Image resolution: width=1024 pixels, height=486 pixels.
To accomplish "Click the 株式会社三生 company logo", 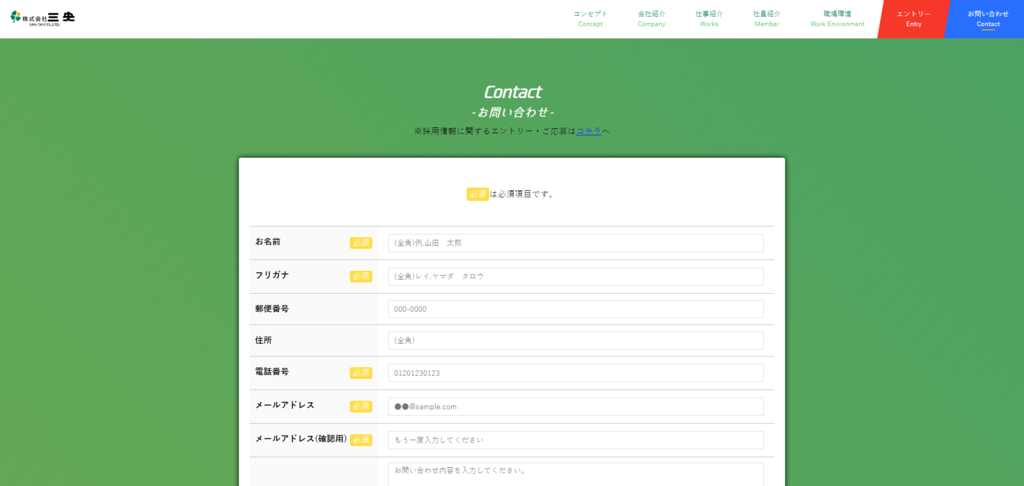I will tap(42, 18).
